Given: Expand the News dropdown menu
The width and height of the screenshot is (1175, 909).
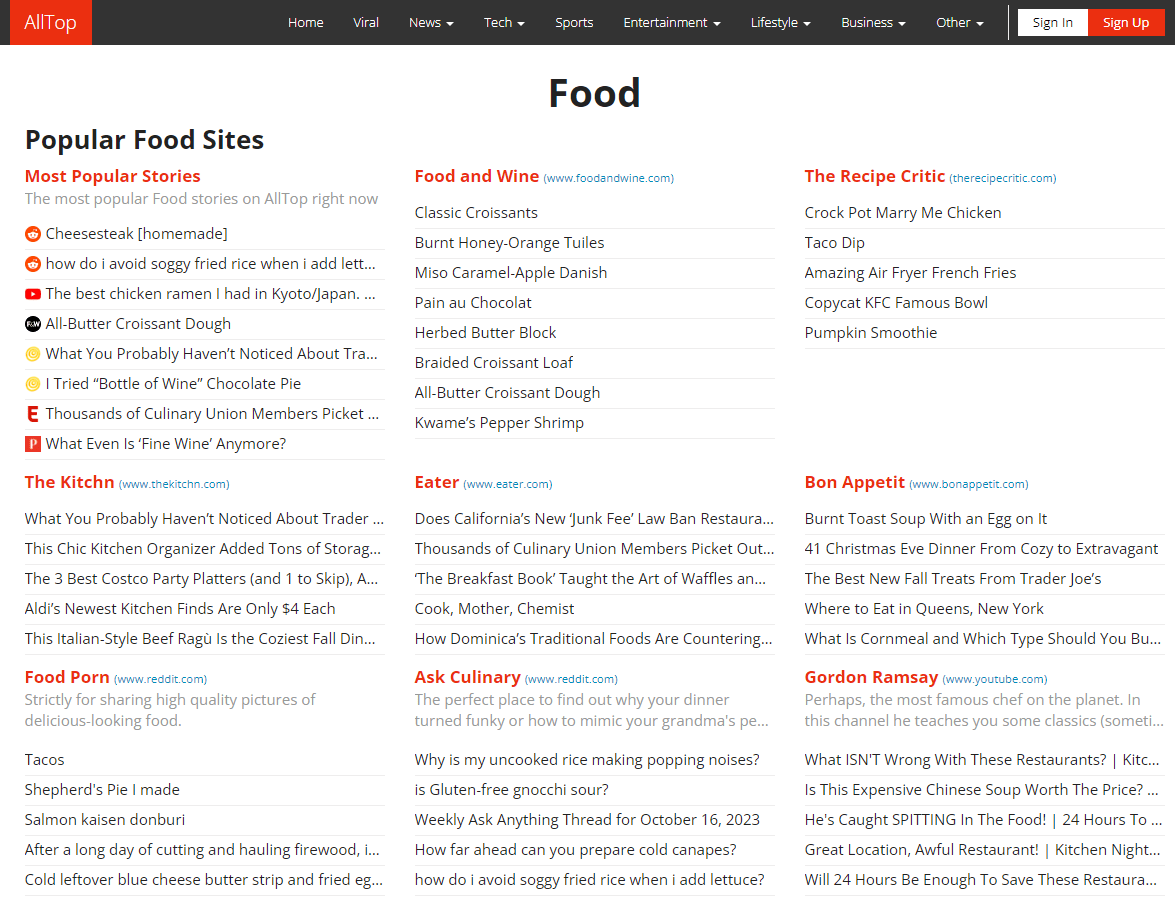Looking at the screenshot, I should click(x=431, y=22).
